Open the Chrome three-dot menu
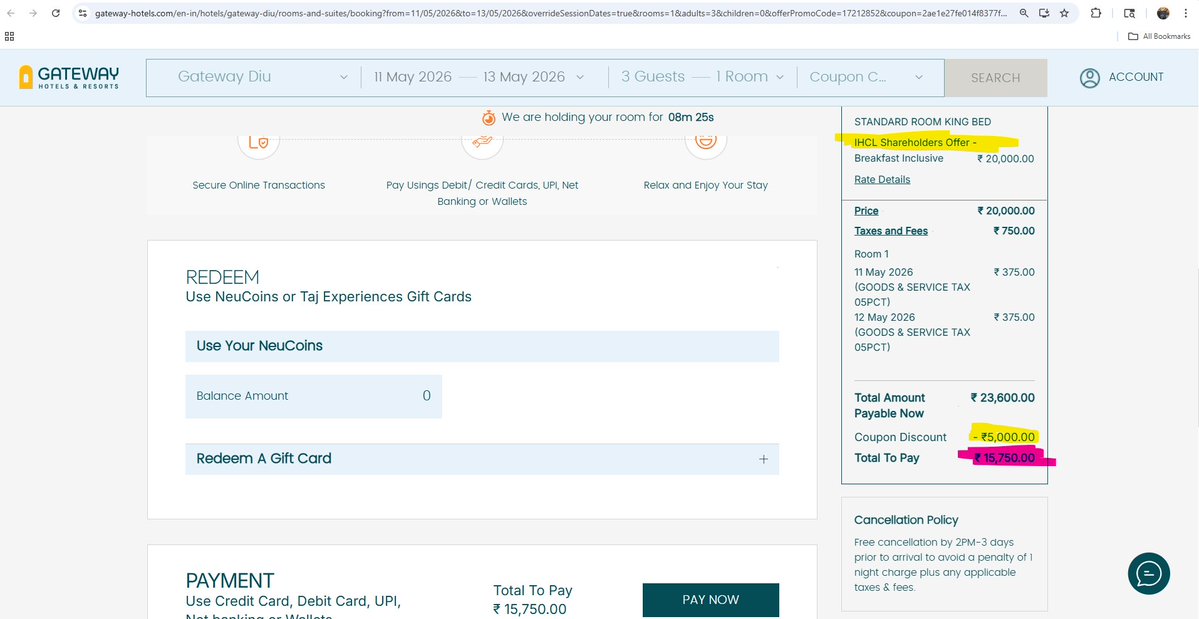1199x619 pixels. tap(1184, 13)
